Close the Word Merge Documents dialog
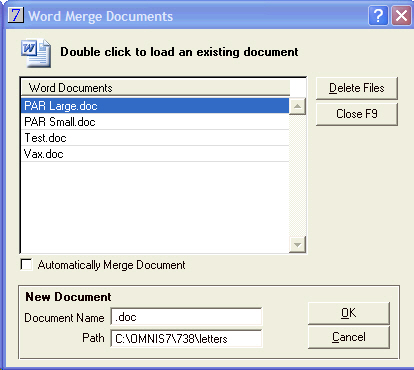The image size is (414, 370). (401, 15)
